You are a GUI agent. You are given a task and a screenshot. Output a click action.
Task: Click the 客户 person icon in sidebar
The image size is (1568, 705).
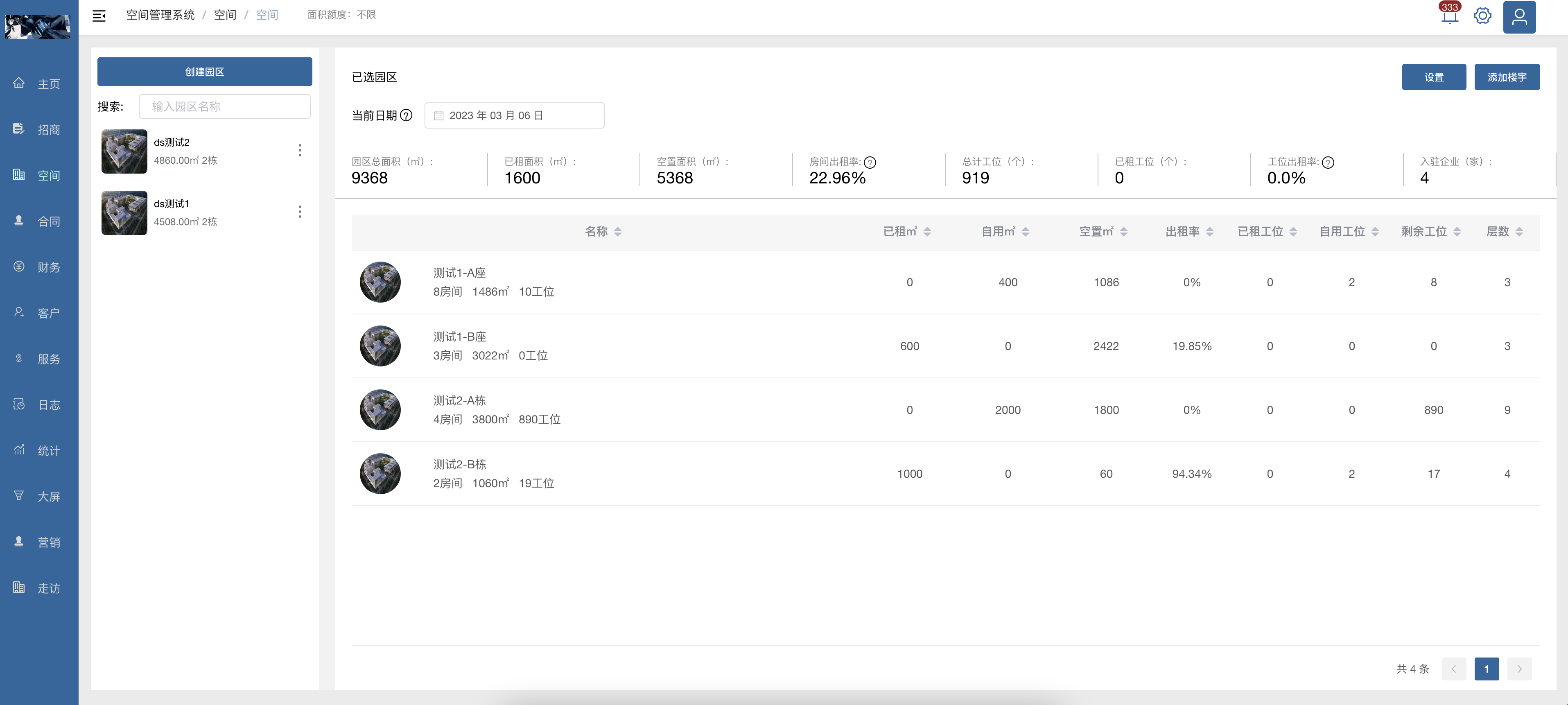(x=19, y=312)
